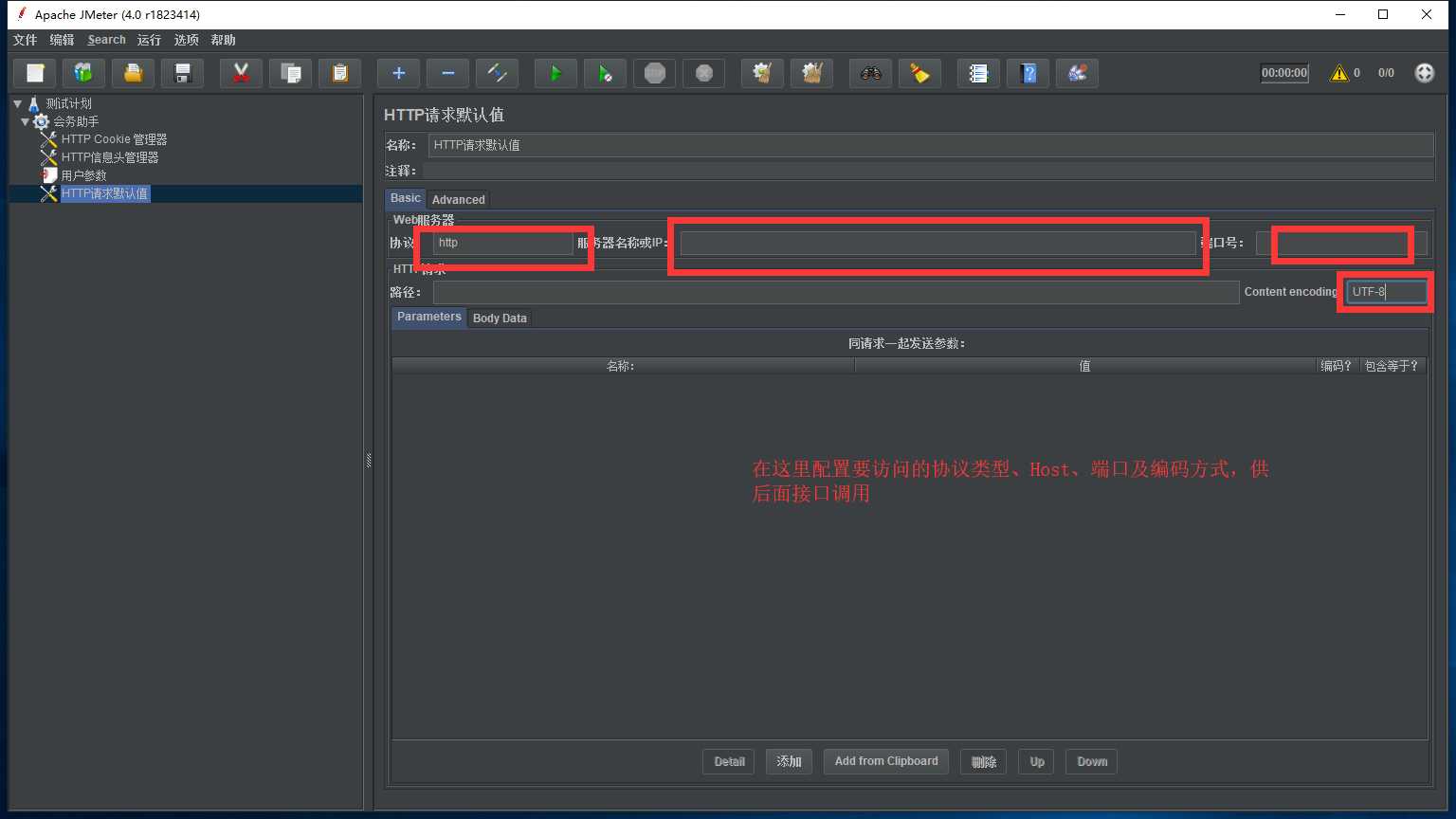Click the 名称 name input field
Viewport: 1456px width, 819px height.
pyautogui.click(x=931, y=145)
